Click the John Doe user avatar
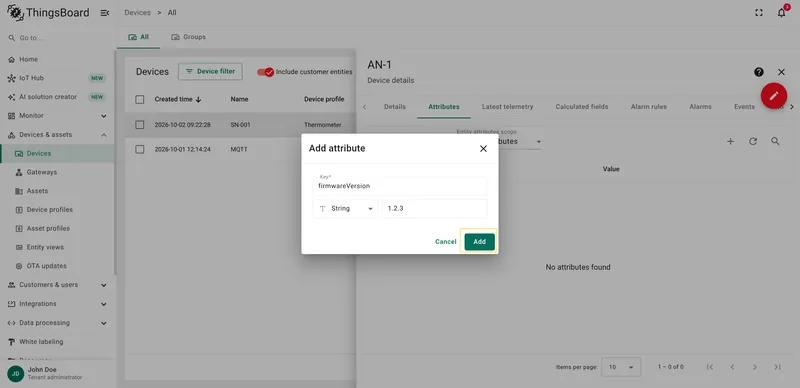 15,373
